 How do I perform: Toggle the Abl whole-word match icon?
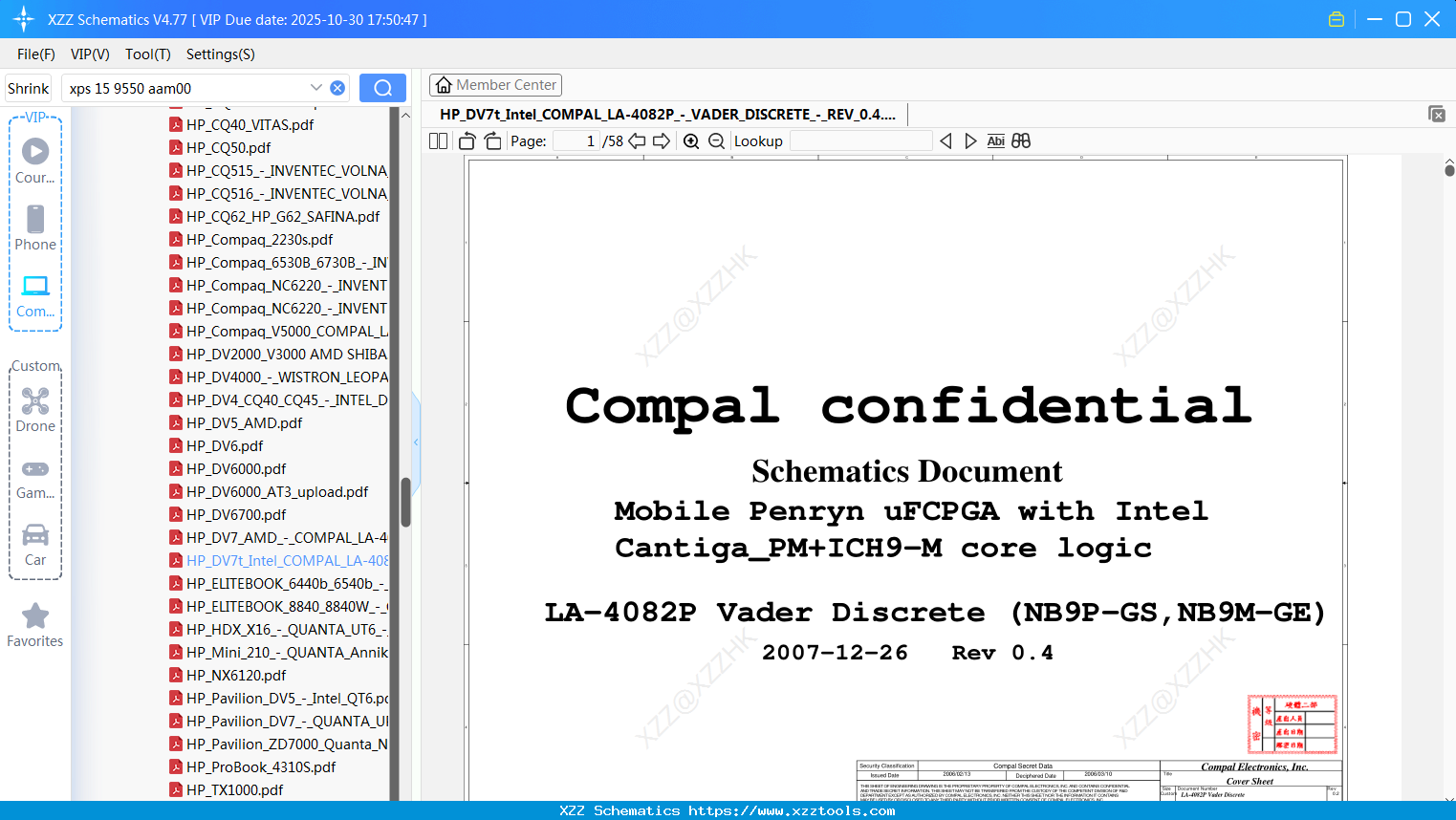tap(995, 141)
